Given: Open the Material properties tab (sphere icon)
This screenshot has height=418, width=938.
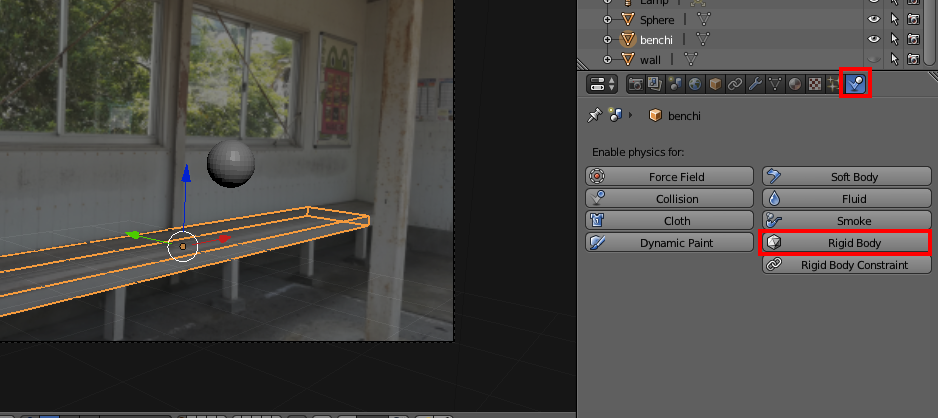Looking at the screenshot, I should pos(795,84).
